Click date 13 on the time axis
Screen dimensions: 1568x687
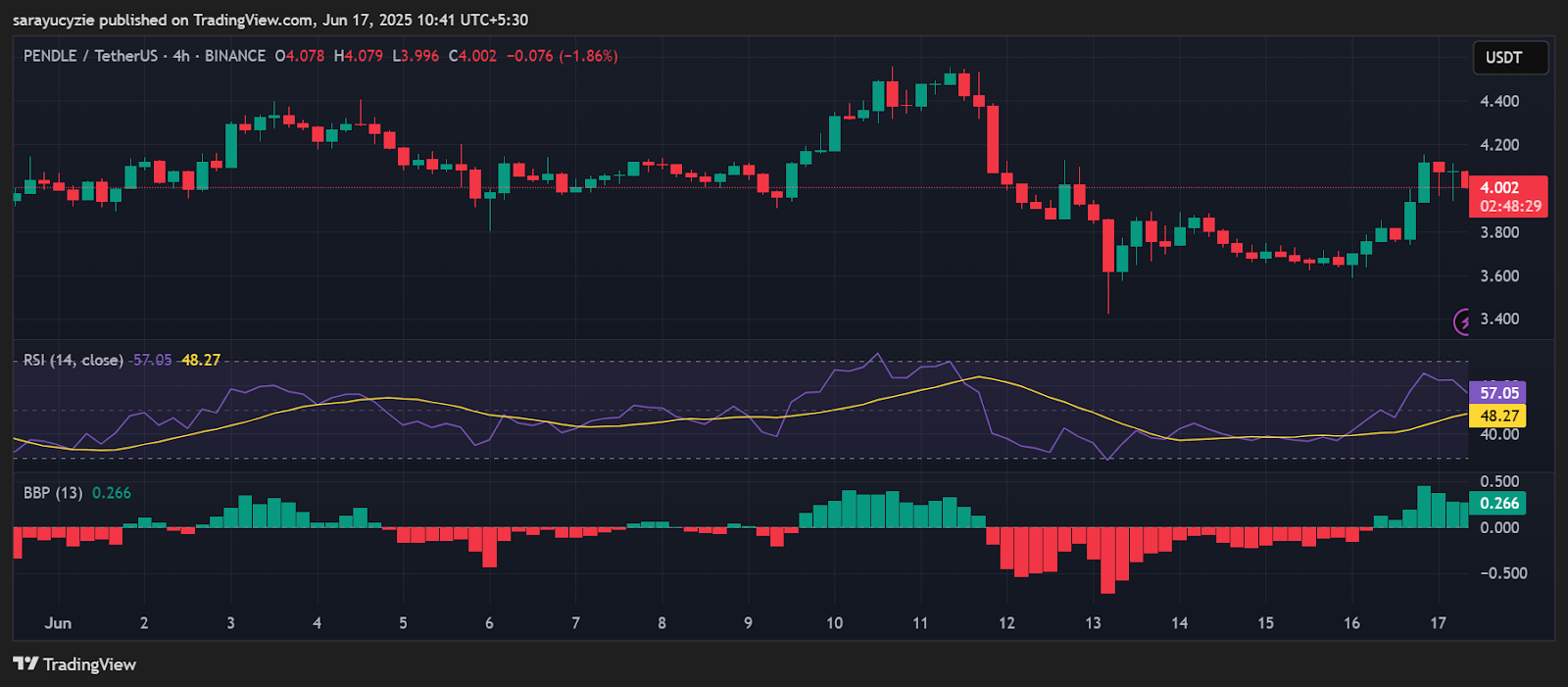pos(1093,623)
